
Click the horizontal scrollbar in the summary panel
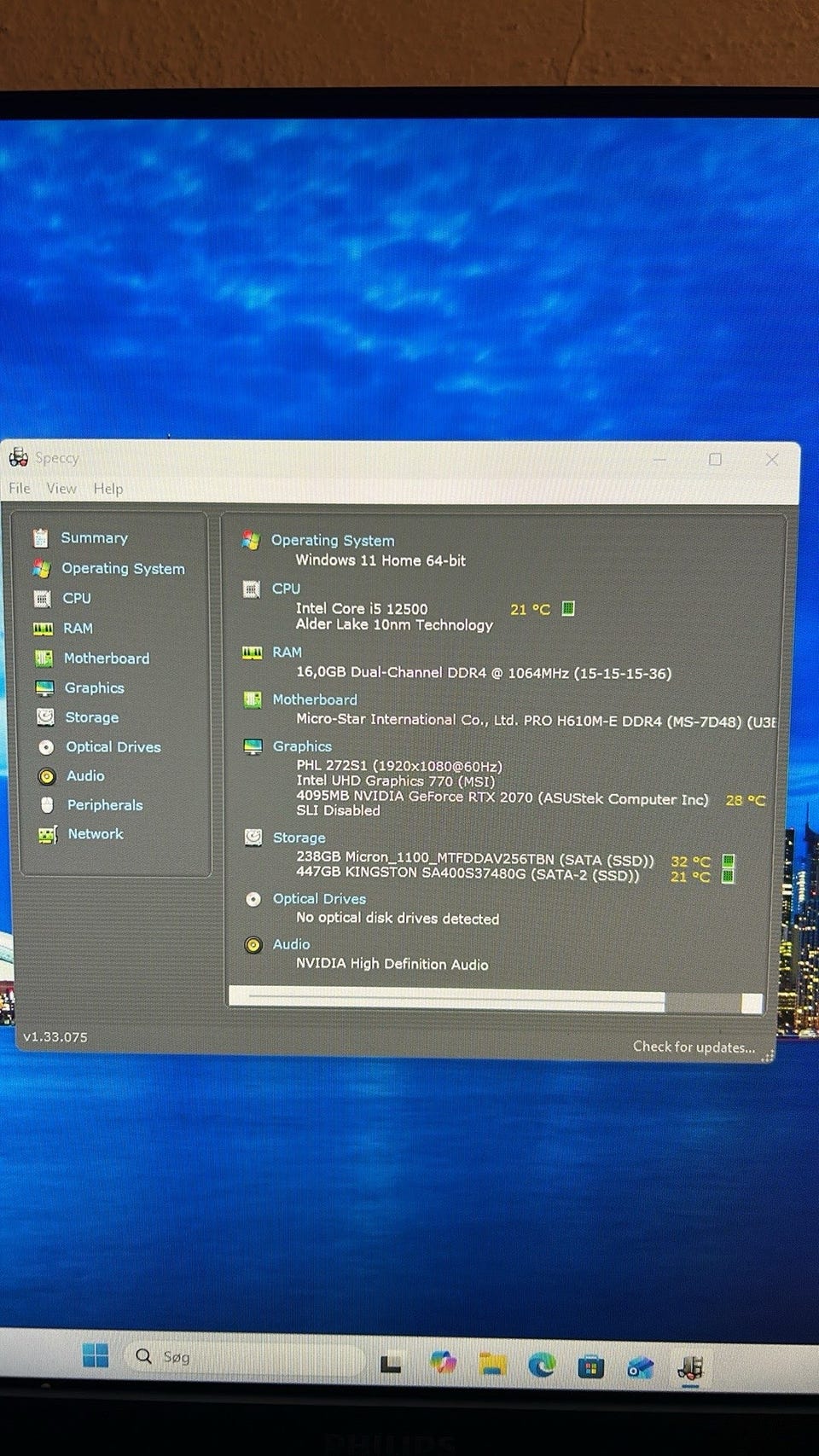coord(456,1001)
